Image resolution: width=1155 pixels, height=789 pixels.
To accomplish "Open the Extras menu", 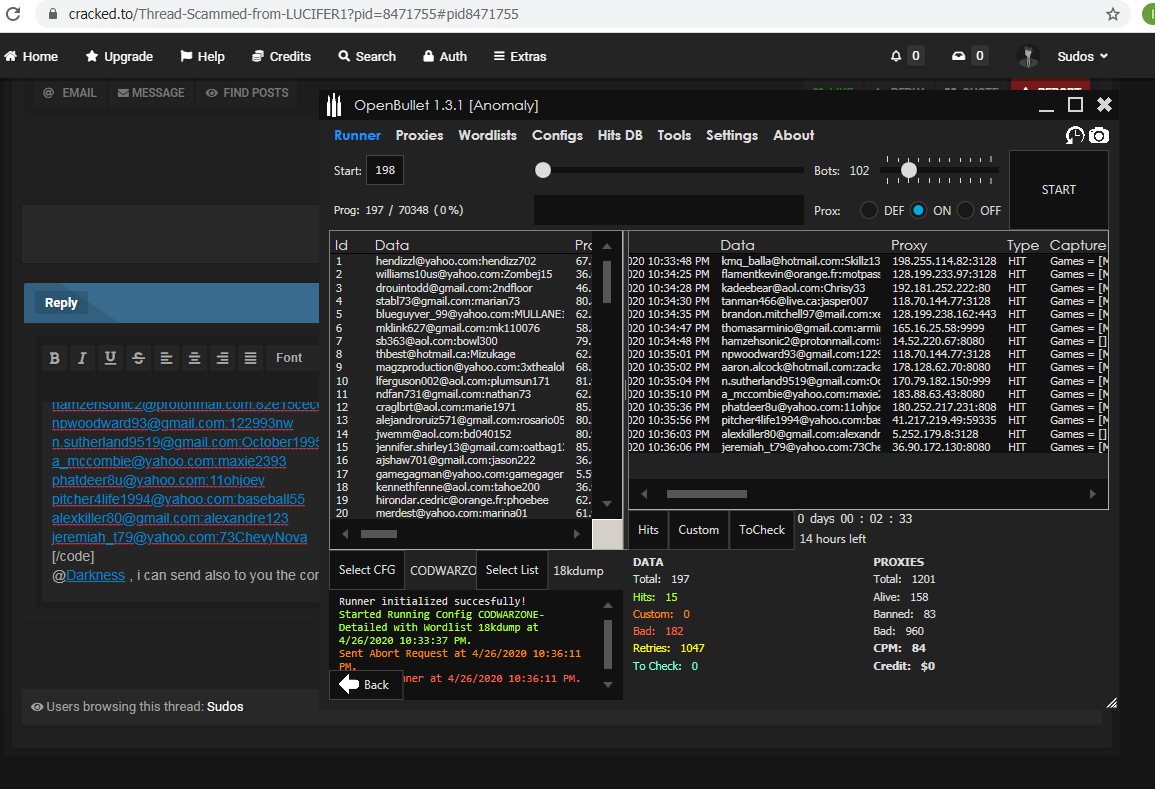I will click(520, 56).
